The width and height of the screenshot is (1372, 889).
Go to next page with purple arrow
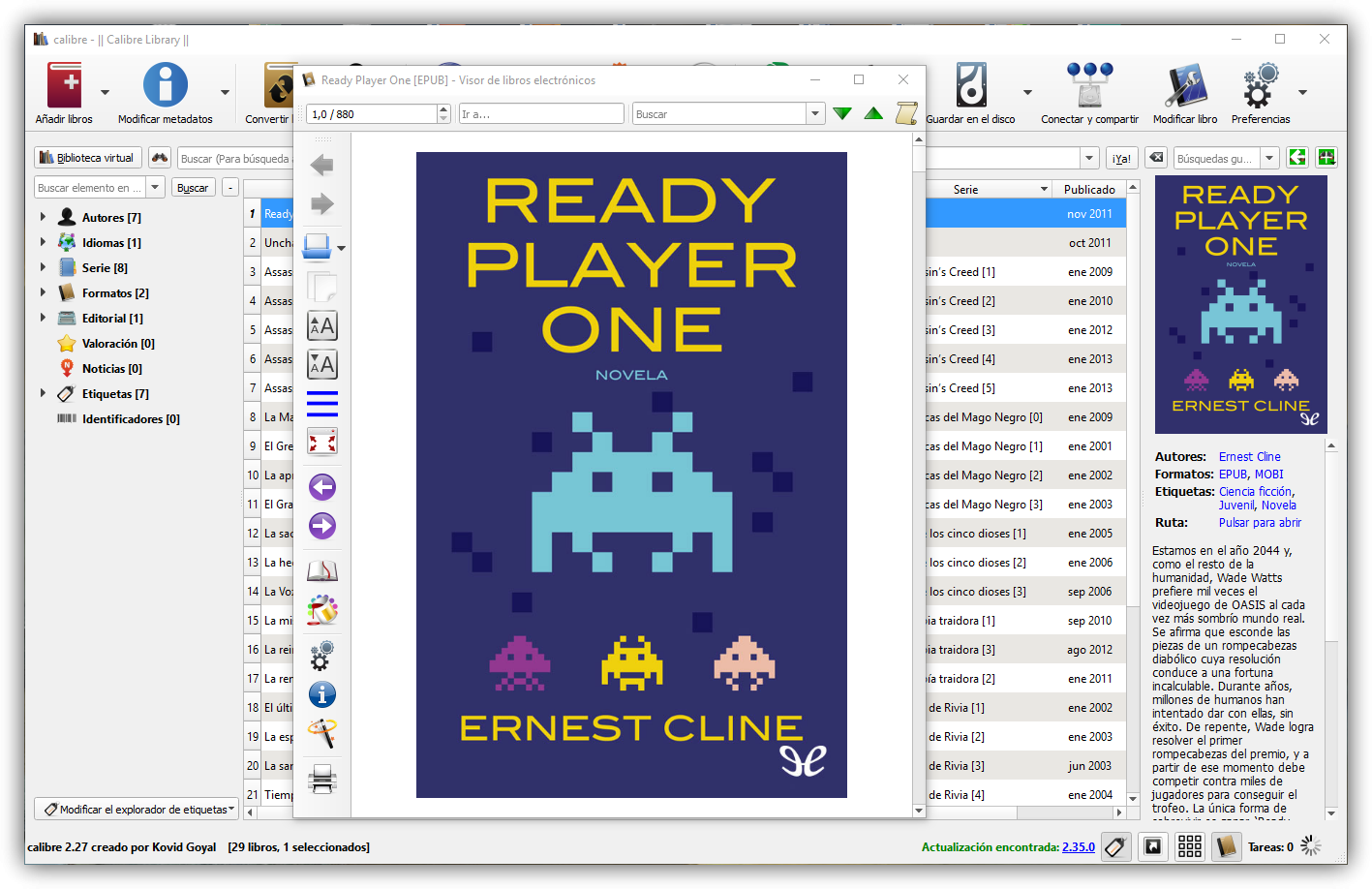pyautogui.click(x=322, y=526)
